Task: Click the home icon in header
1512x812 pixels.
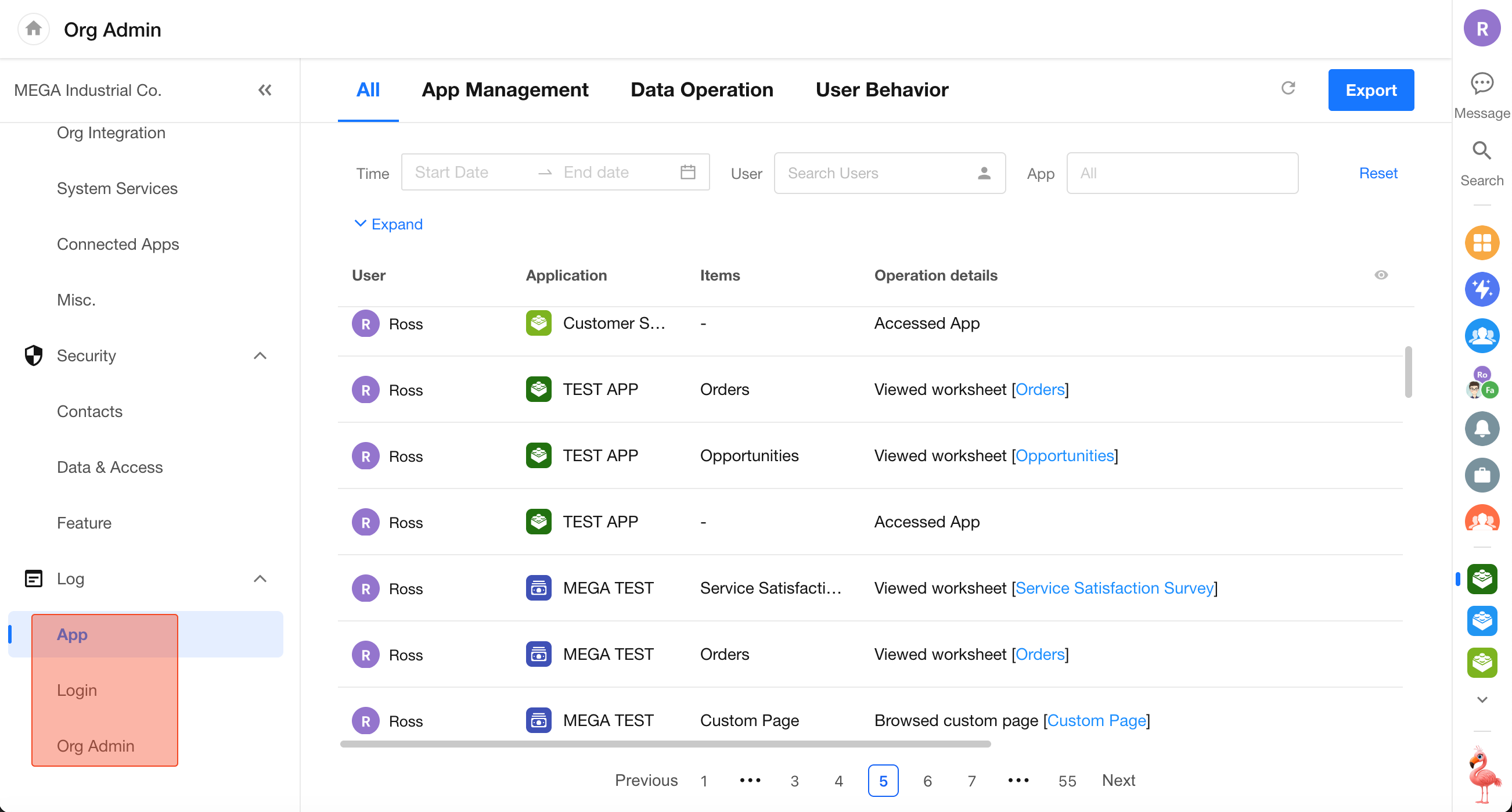Action: coord(34,29)
